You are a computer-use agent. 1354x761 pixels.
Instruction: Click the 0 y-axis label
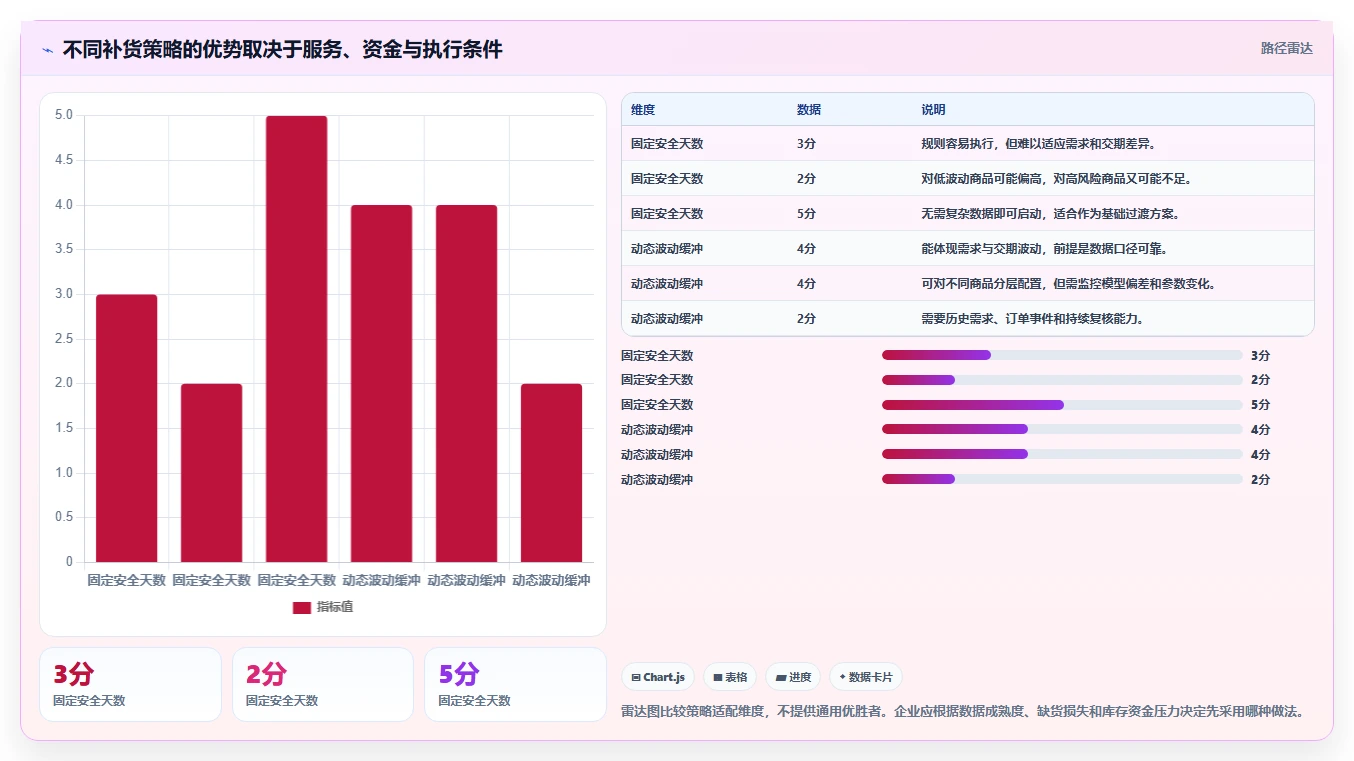pyautogui.click(x=69, y=562)
